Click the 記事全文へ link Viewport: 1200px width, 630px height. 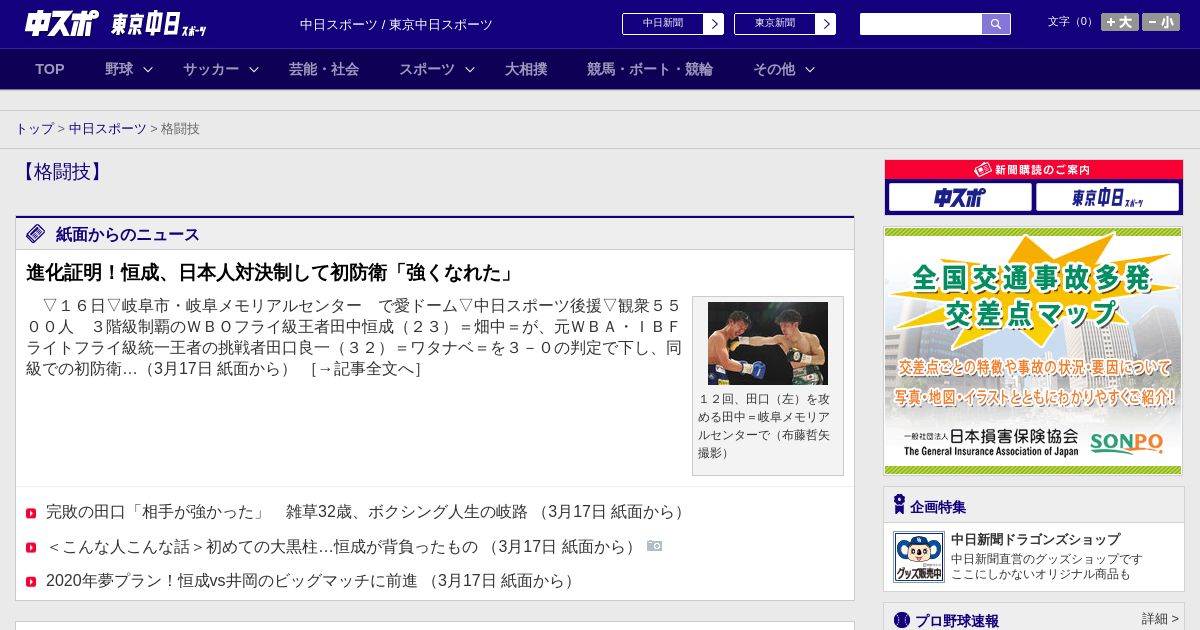tap(365, 369)
